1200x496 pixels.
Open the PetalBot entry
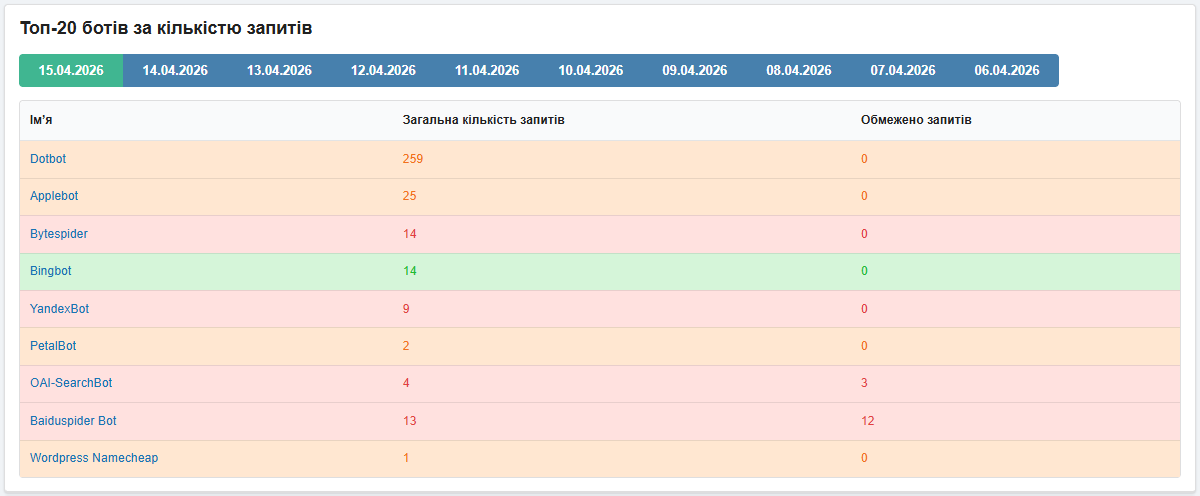[53, 346]
